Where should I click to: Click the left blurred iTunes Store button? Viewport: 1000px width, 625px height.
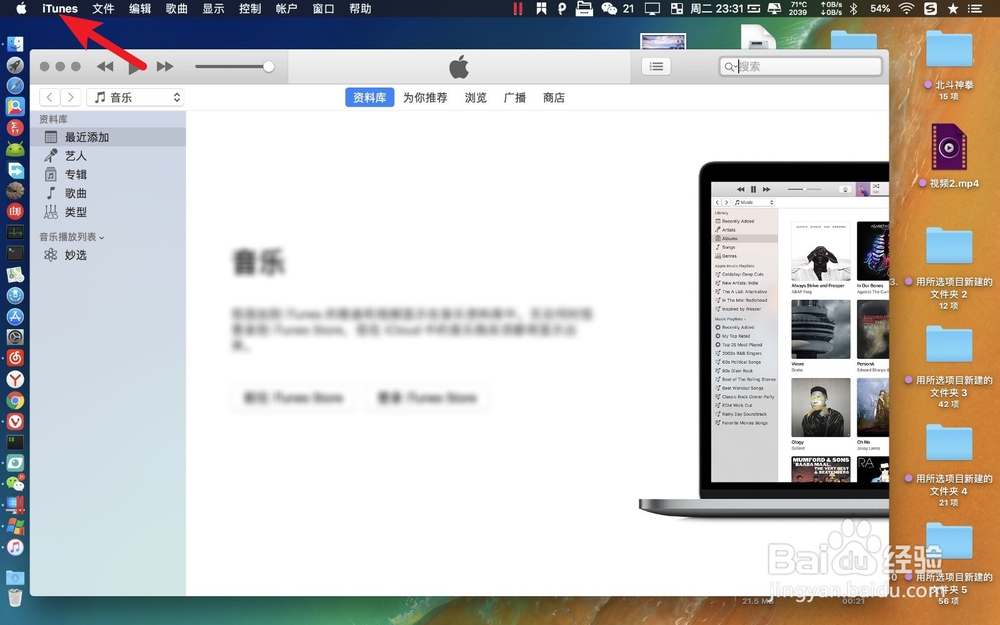pyautogui.click(x=293, y=398)
